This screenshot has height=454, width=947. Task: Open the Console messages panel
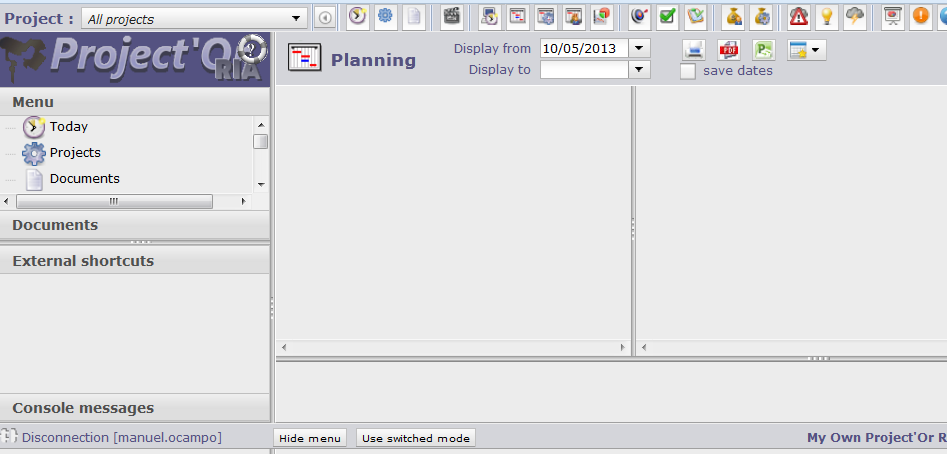pos(83,408)
